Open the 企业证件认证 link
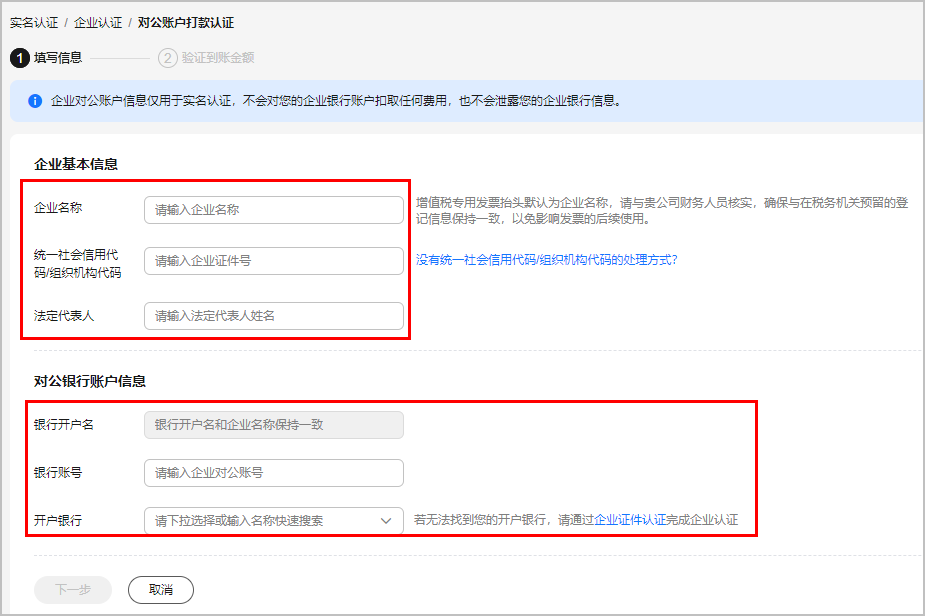Viewport: 925px width, 616px height. [630, 520]
